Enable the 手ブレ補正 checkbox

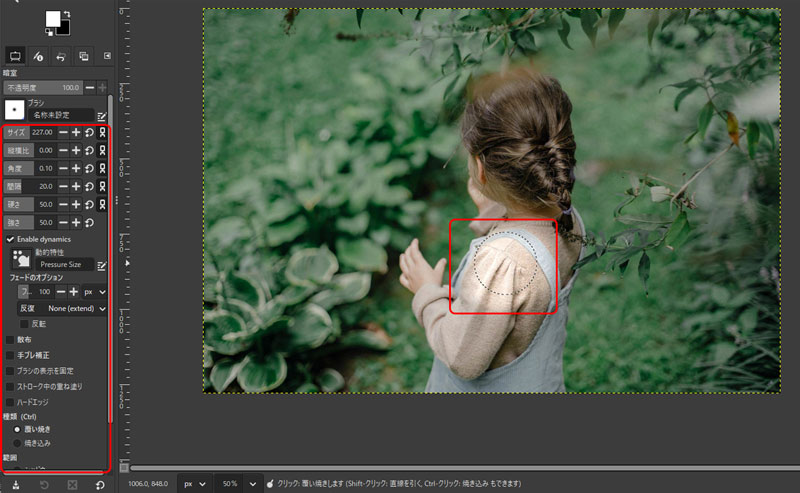10,355
